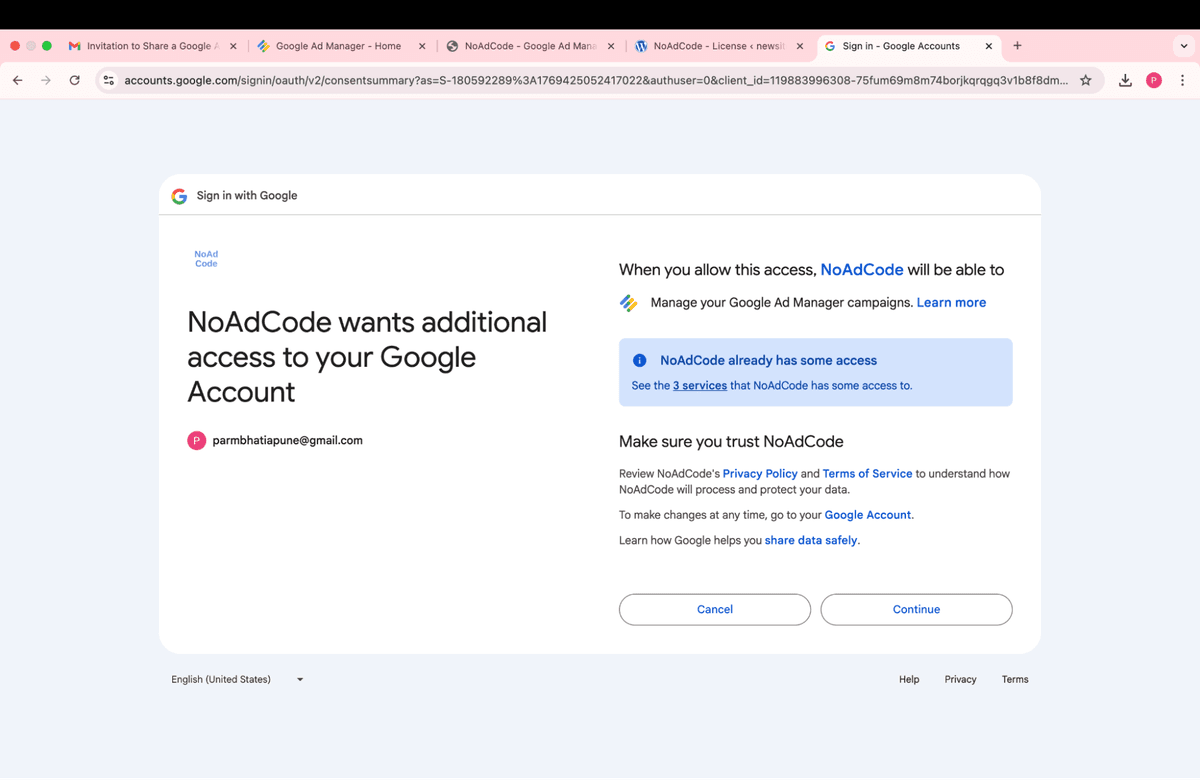Click the Google Ad Manager icon beside the permission

click(x=629, y=302)
